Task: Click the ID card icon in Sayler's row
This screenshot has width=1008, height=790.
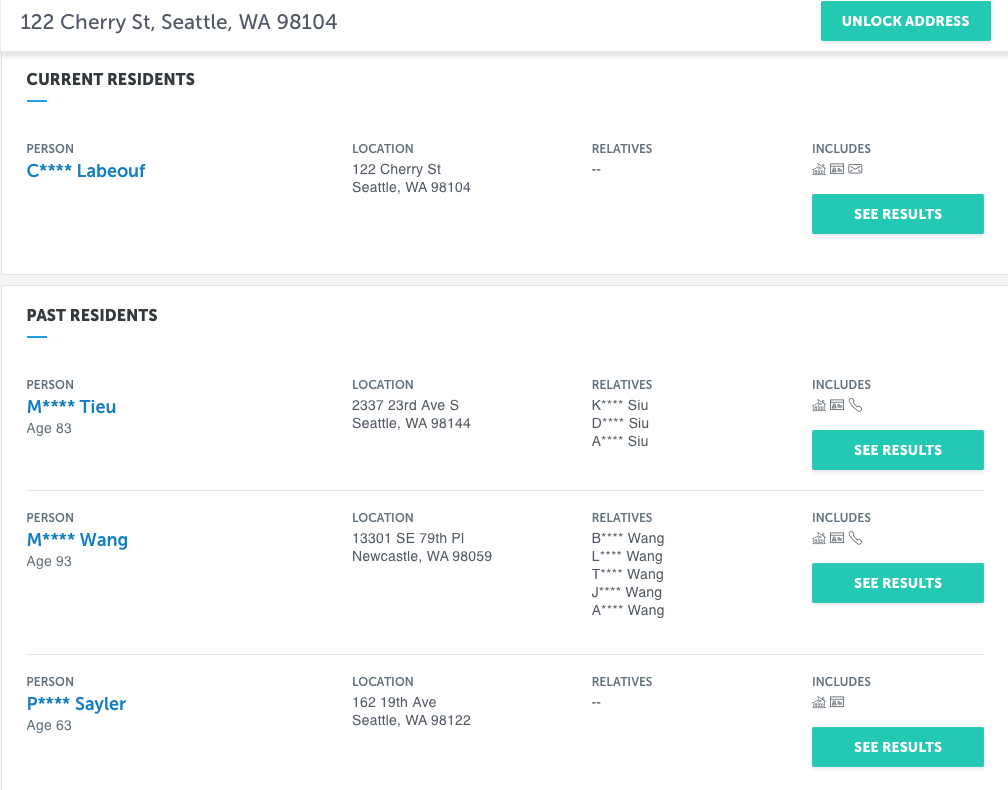Action: point(837,702)
